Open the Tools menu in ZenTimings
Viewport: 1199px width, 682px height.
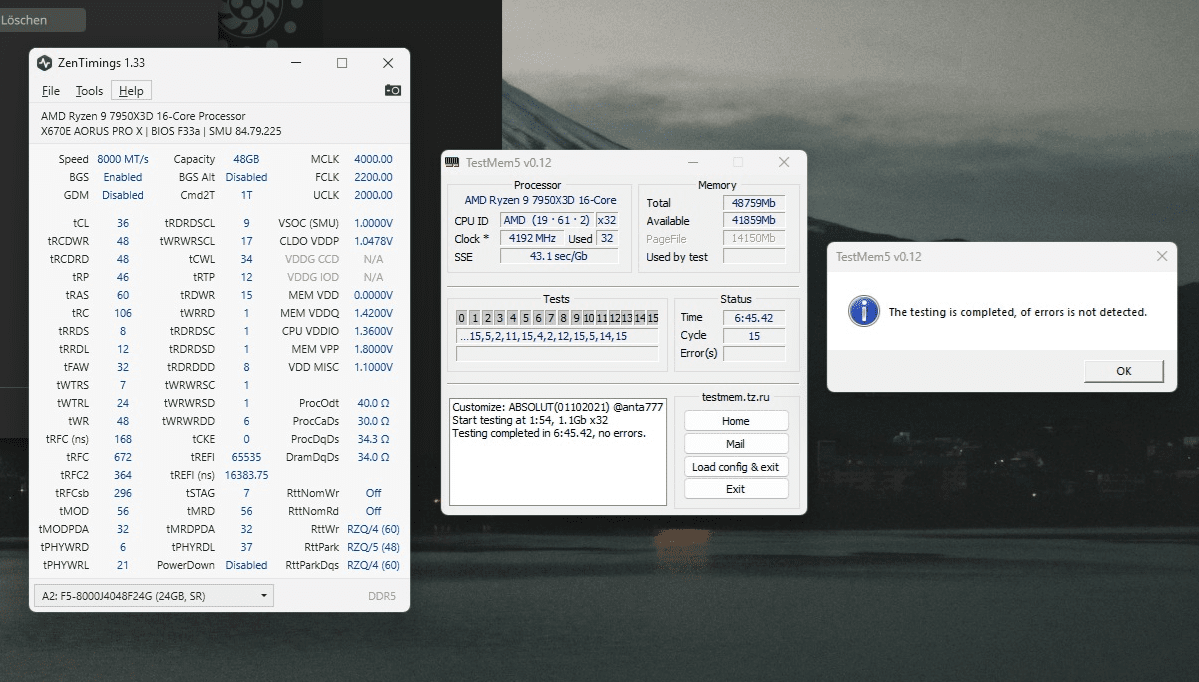pyautogui.click(x=89, y=90)
